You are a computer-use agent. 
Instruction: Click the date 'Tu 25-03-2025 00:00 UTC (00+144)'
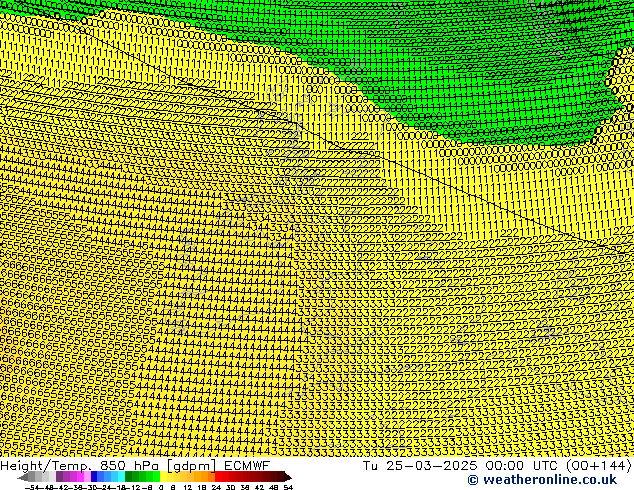point(497,465)
